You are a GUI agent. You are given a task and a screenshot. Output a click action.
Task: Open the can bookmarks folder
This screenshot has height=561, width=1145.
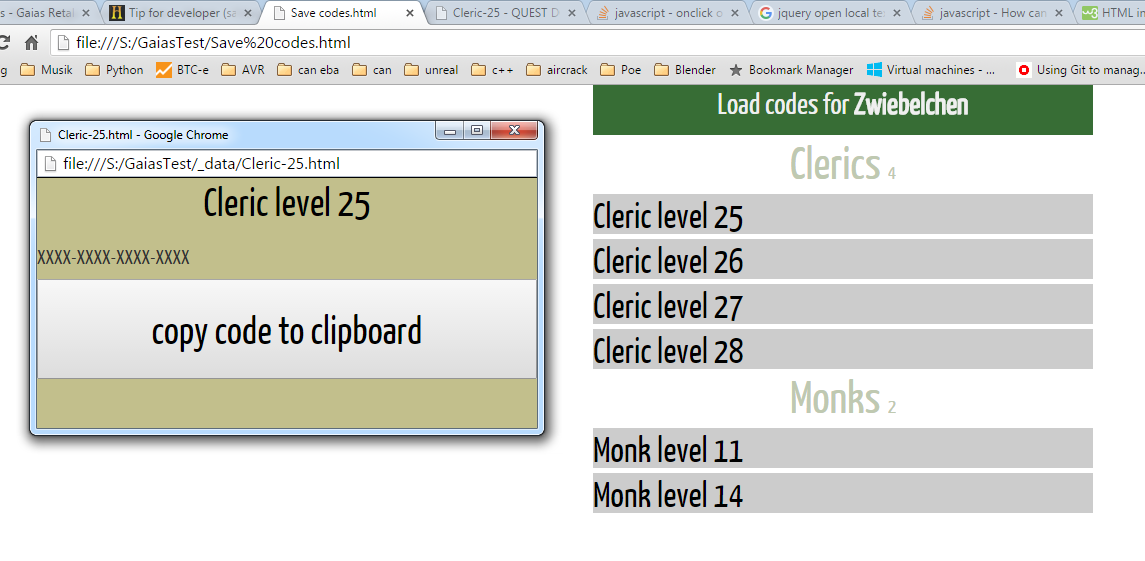click(372, 70)
